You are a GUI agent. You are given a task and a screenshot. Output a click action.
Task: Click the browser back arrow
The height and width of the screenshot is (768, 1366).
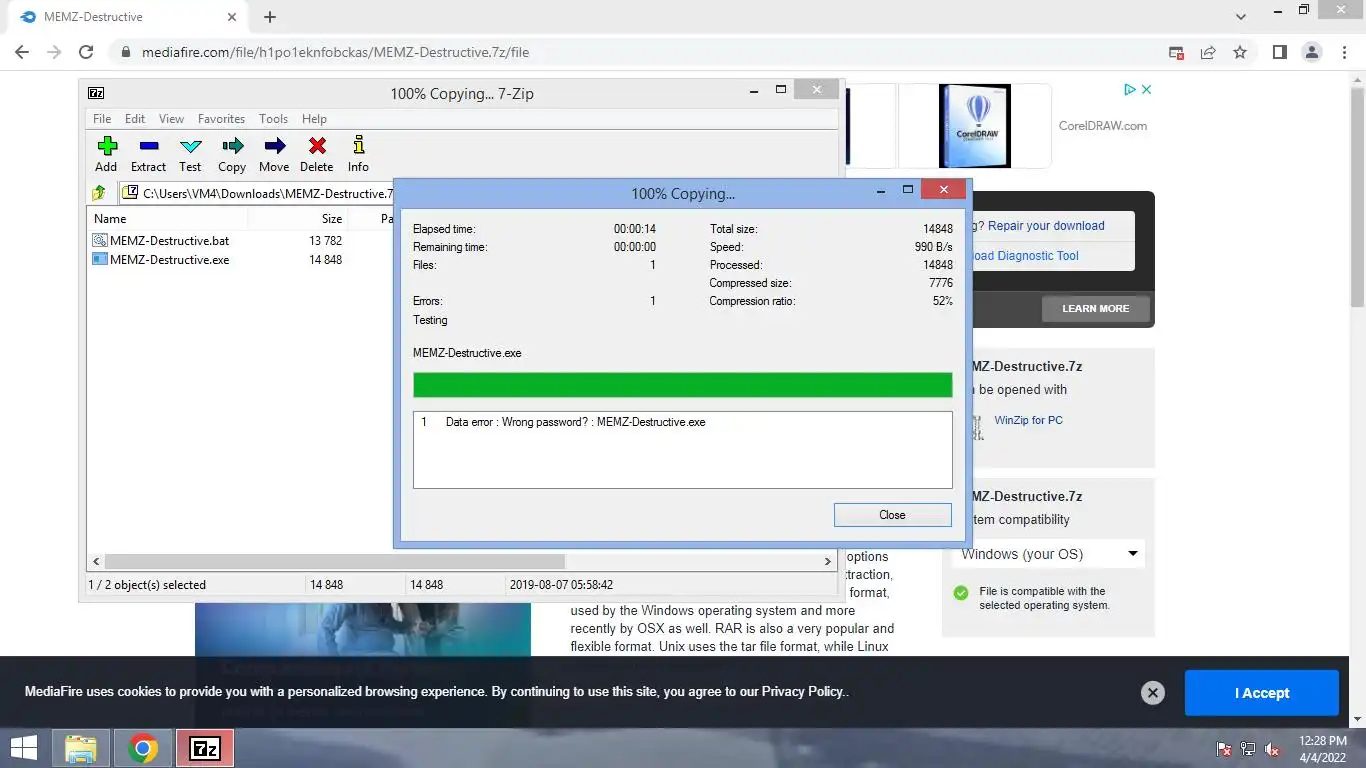(22, 52)
